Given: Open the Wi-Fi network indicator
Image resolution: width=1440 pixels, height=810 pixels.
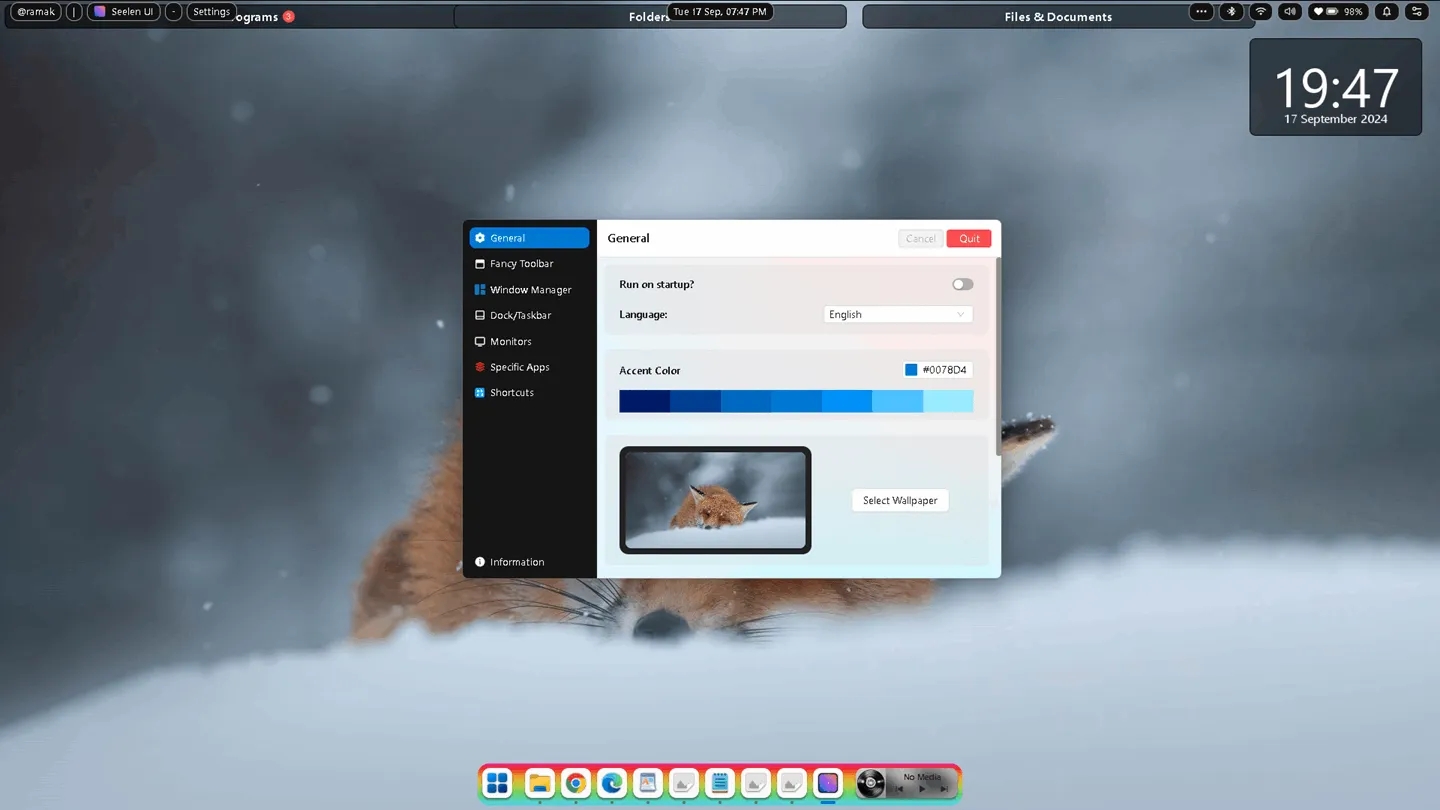Looking at the screenshot, I should 1261,12.
